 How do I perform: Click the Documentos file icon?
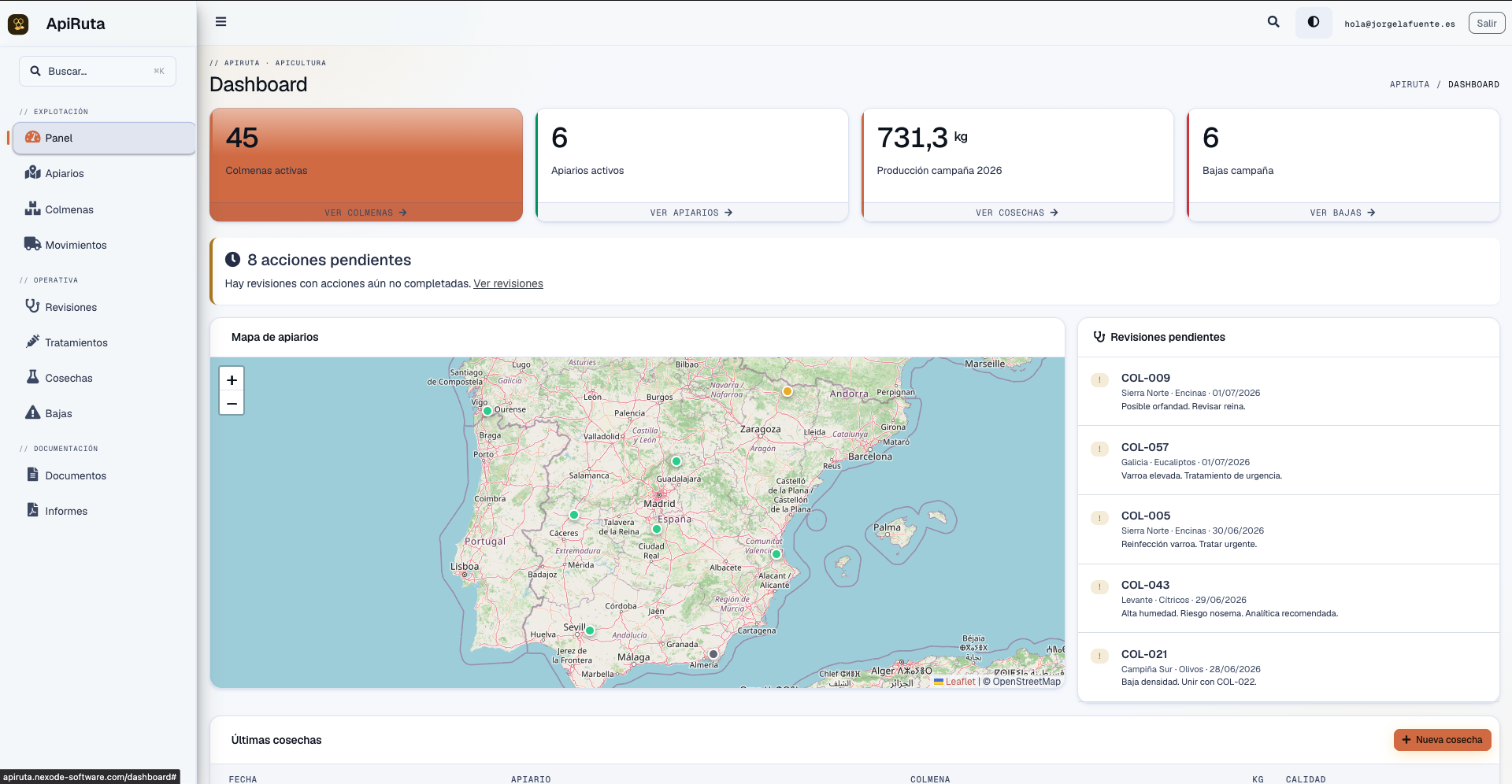point(32,475)
